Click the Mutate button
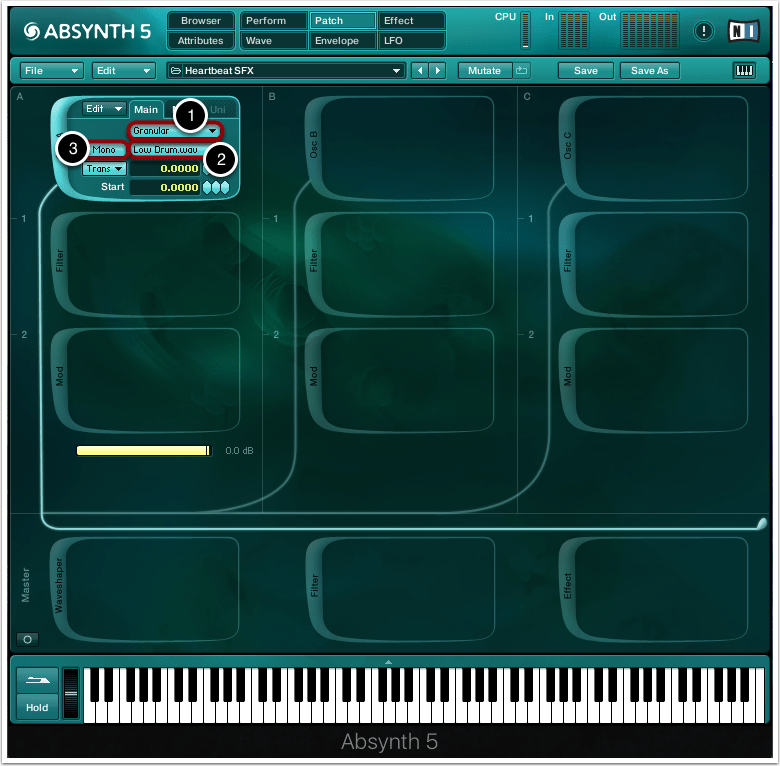The width and height of the screenshot is (780, 766). [x=485, y=71]
